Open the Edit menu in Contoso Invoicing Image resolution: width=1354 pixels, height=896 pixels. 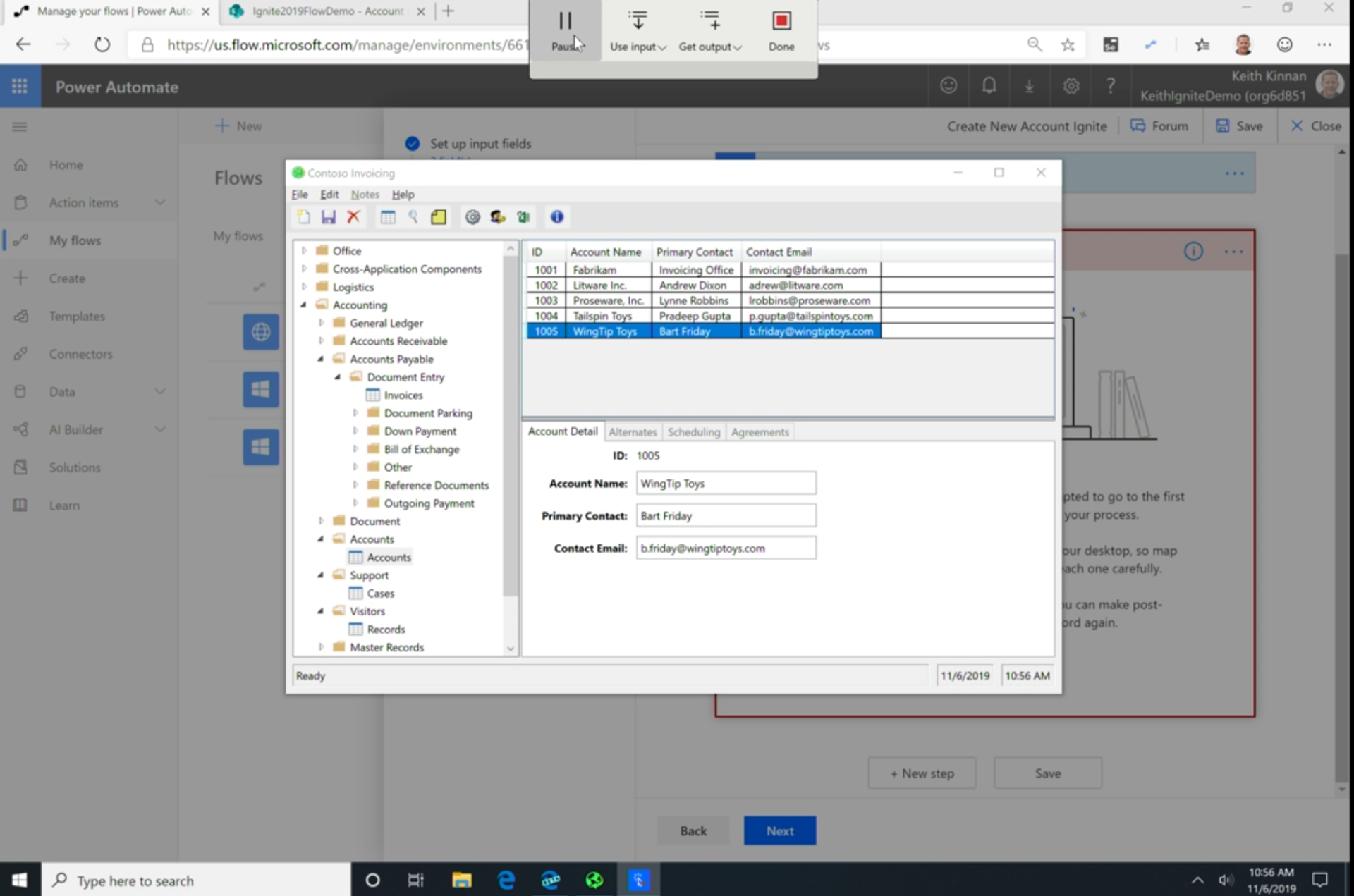[329, 195]
